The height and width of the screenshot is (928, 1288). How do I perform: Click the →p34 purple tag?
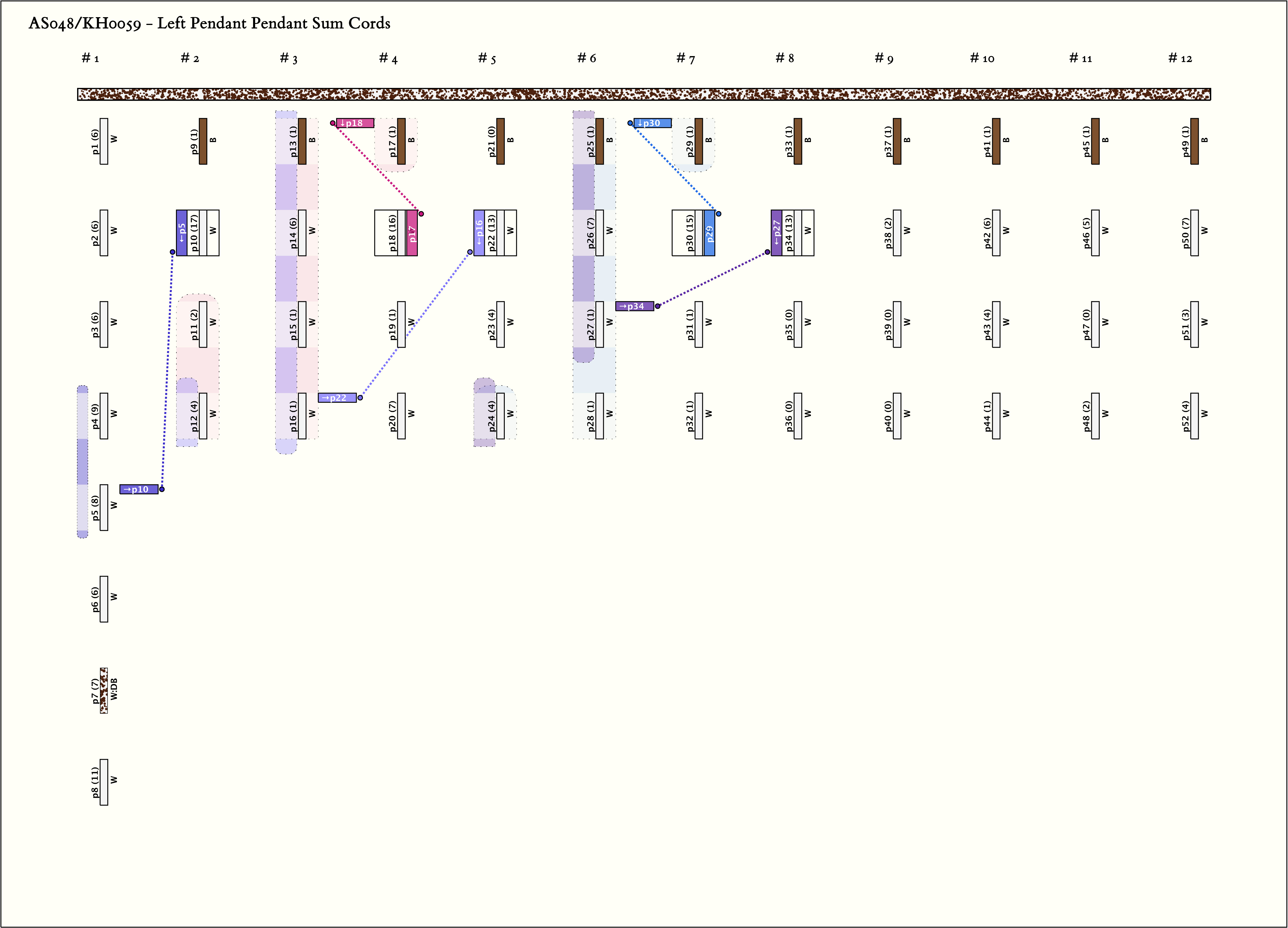pos(635,306)
